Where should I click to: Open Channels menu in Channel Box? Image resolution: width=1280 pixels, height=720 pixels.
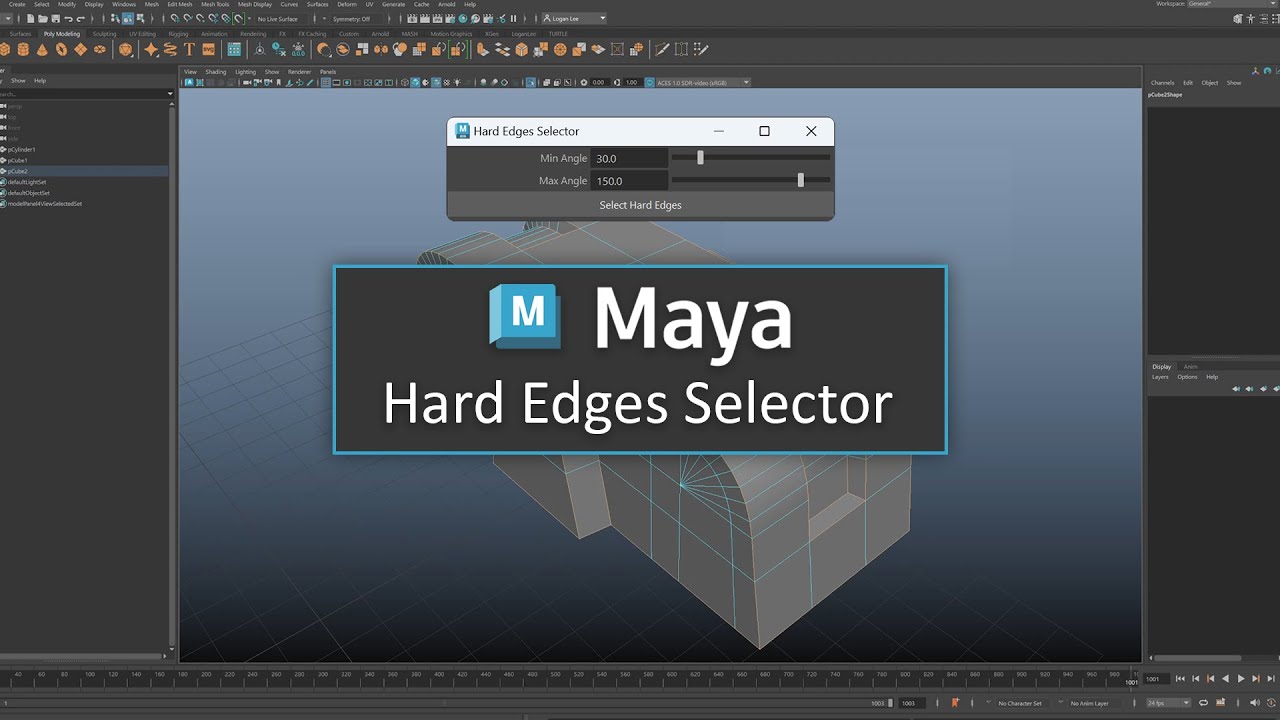(x=1162, y=83)
